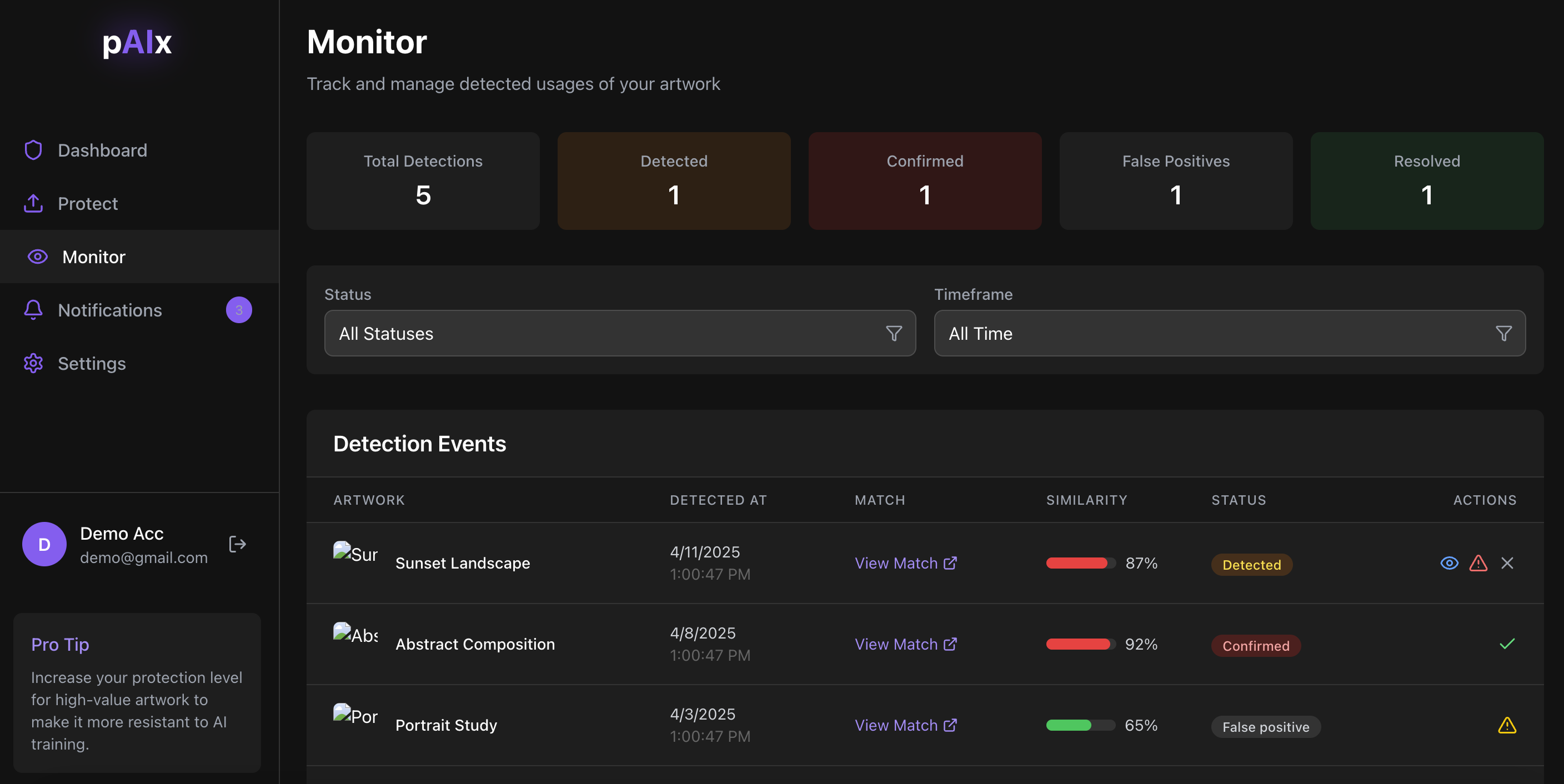Image resolution: width=1564 pixels, height=784 pixels.
Task: Click filter icon in Status dropdown
Action: 894,333
